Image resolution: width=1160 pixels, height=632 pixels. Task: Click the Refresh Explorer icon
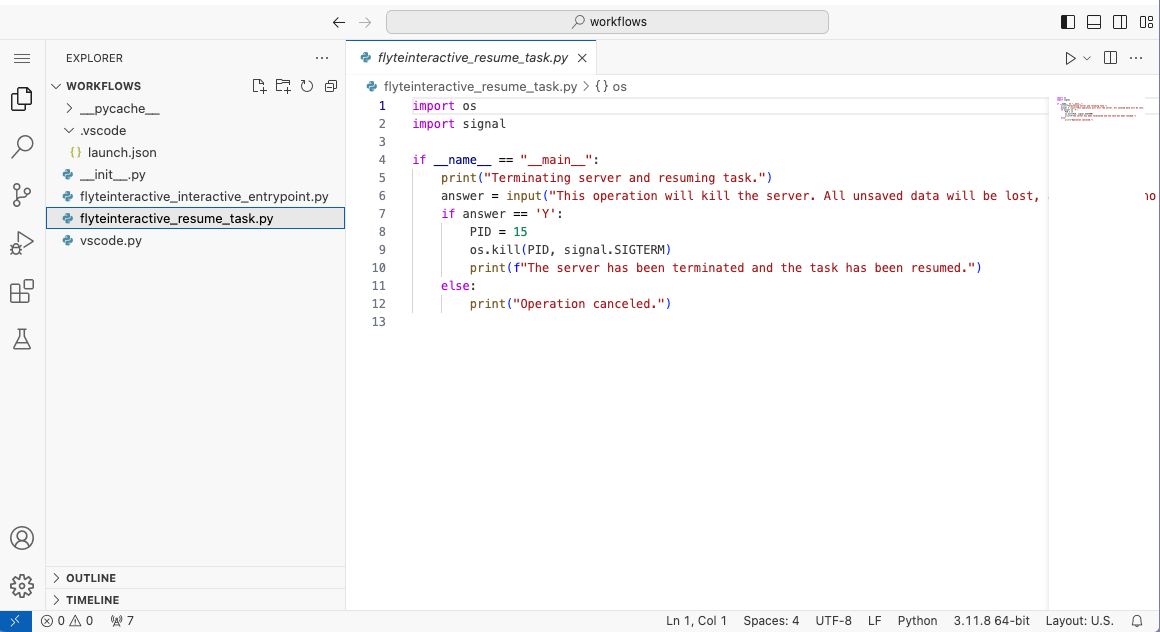click(x=307, y=86)
